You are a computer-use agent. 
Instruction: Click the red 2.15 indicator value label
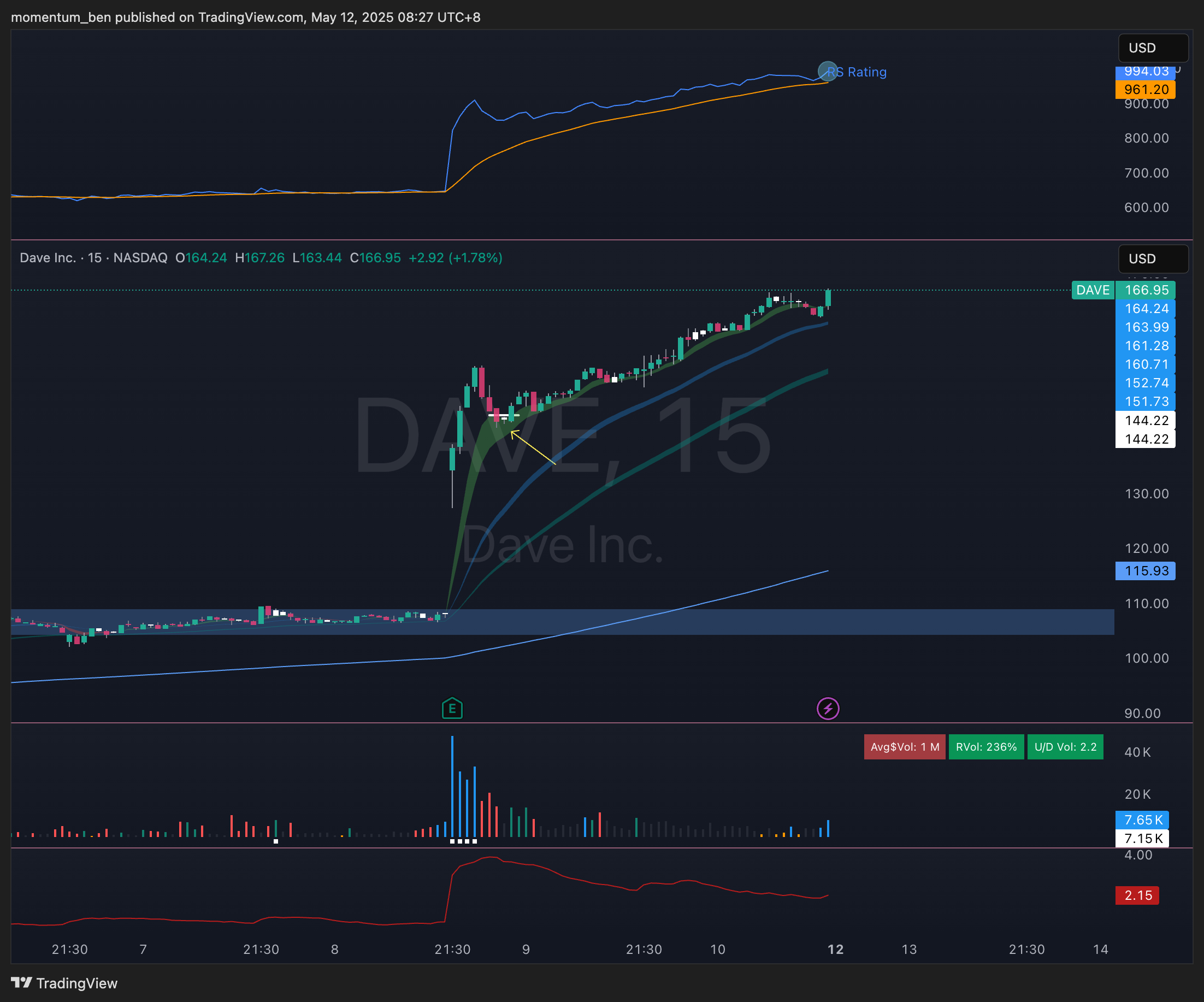(x=1137, y=895)
